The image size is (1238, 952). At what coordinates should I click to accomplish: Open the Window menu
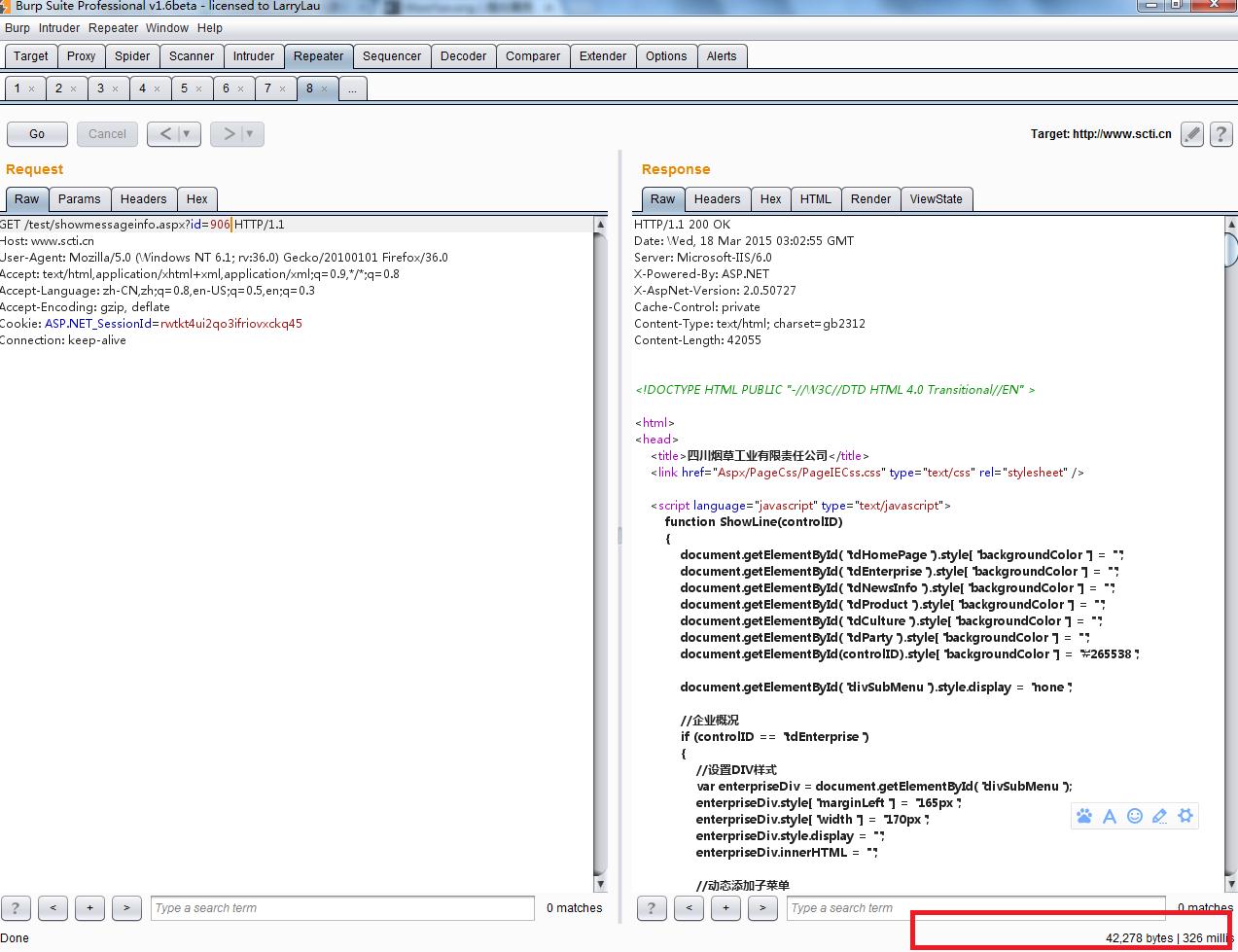click(x=167, y=28)
